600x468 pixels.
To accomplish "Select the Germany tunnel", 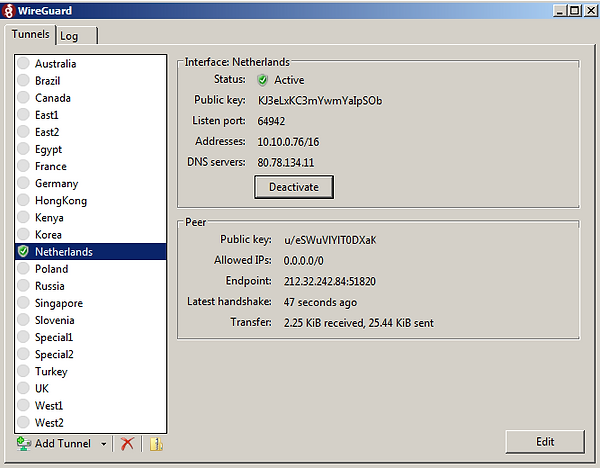I will 90,183.
